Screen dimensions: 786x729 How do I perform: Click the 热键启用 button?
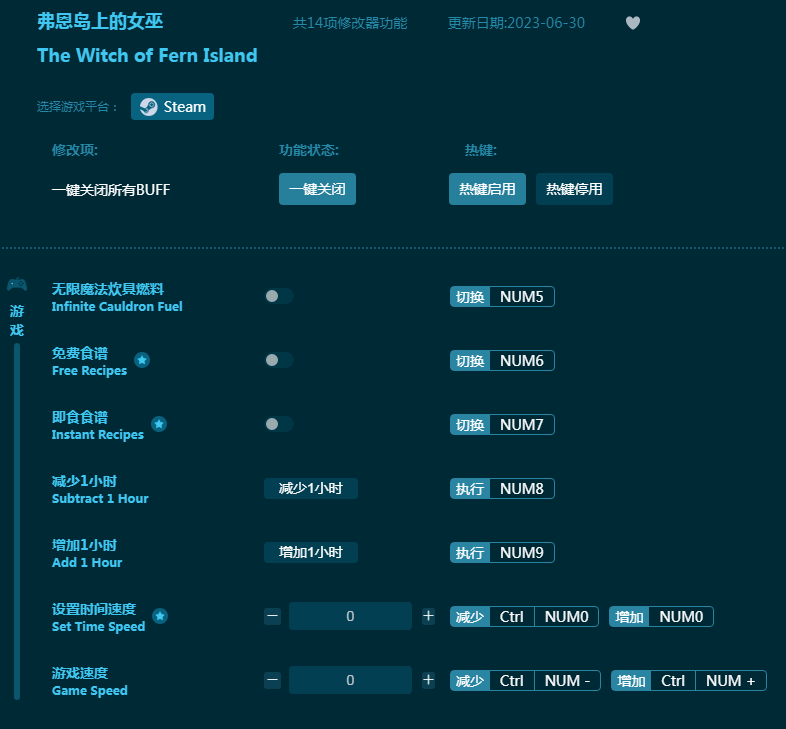[487, 189]
